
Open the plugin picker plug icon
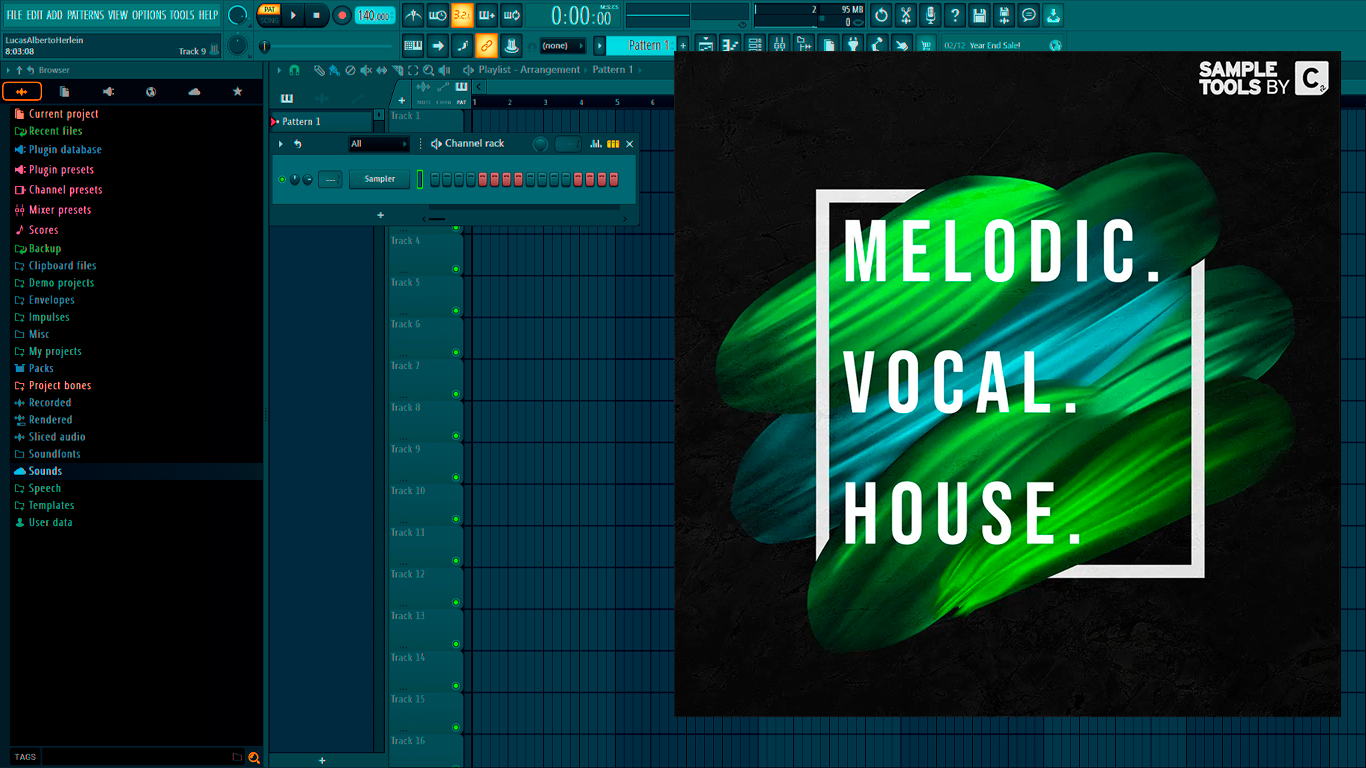pos(853,45)
